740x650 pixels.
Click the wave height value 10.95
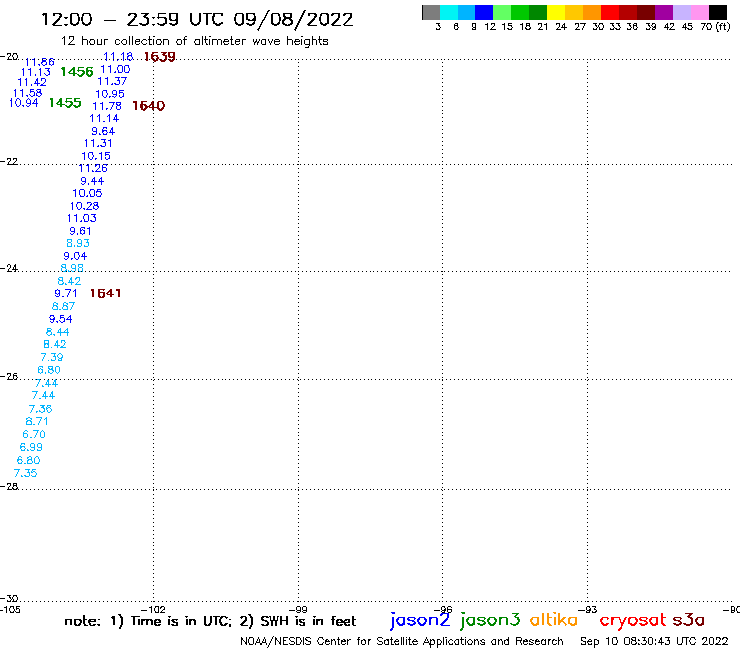(x=110, y=94)
